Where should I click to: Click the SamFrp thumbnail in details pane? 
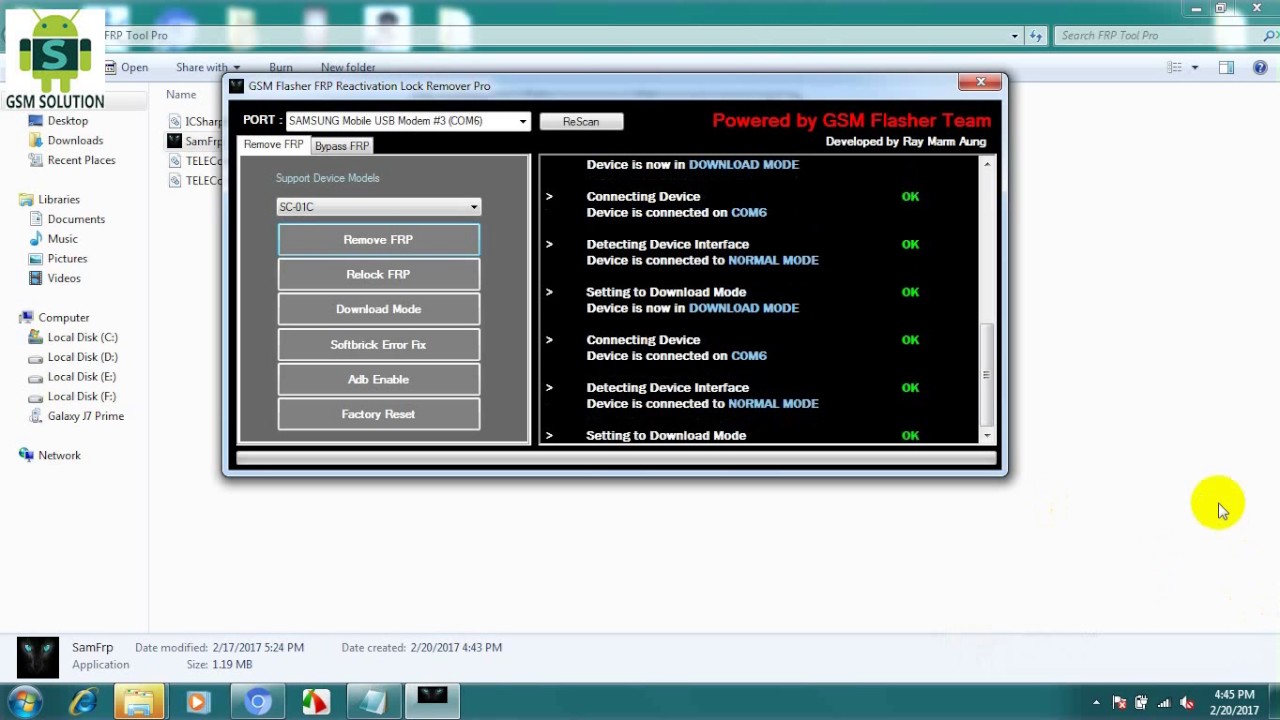click(x=38, y=657)
